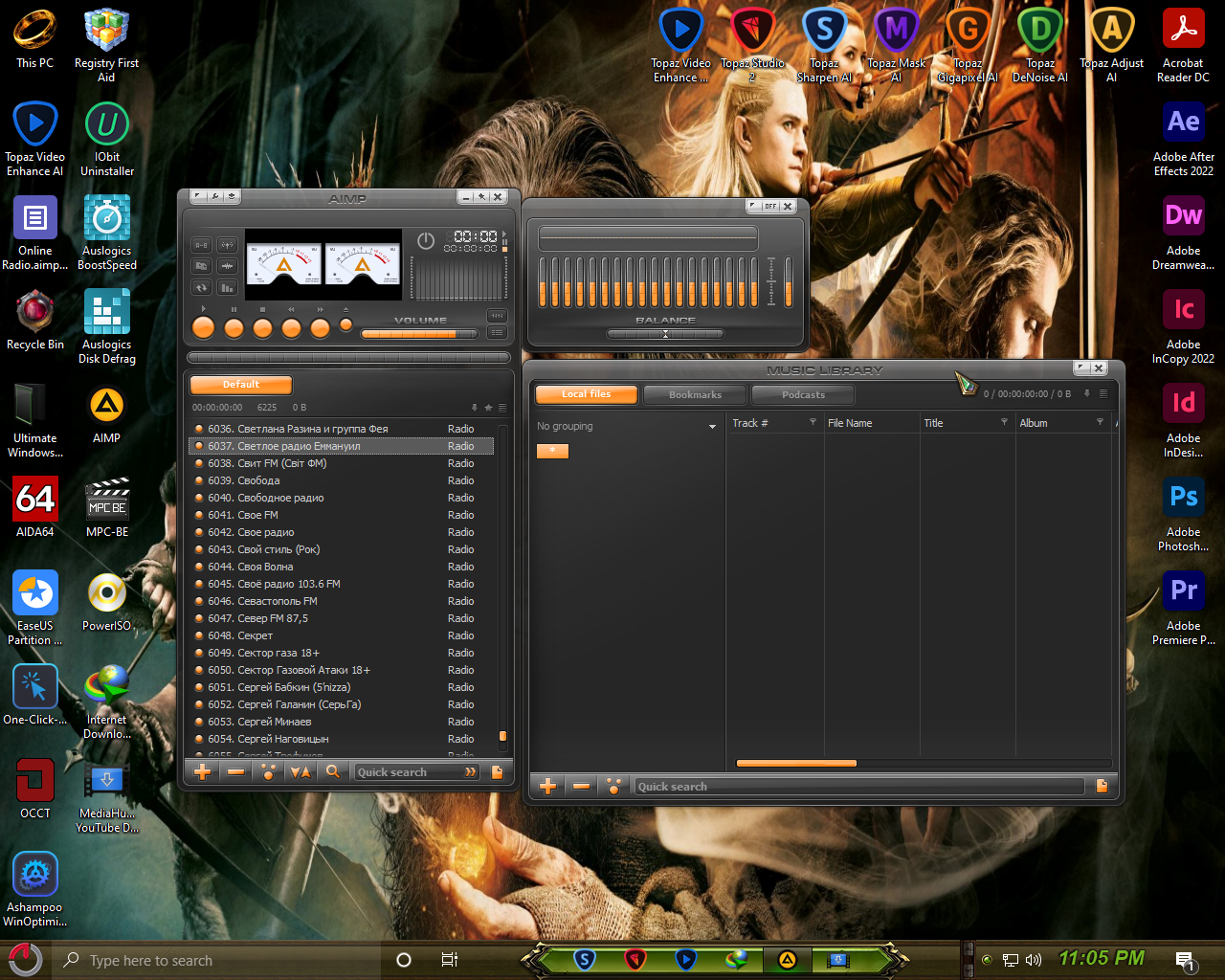
Task: Set AIMP volume slider
Action: (419, 334)
